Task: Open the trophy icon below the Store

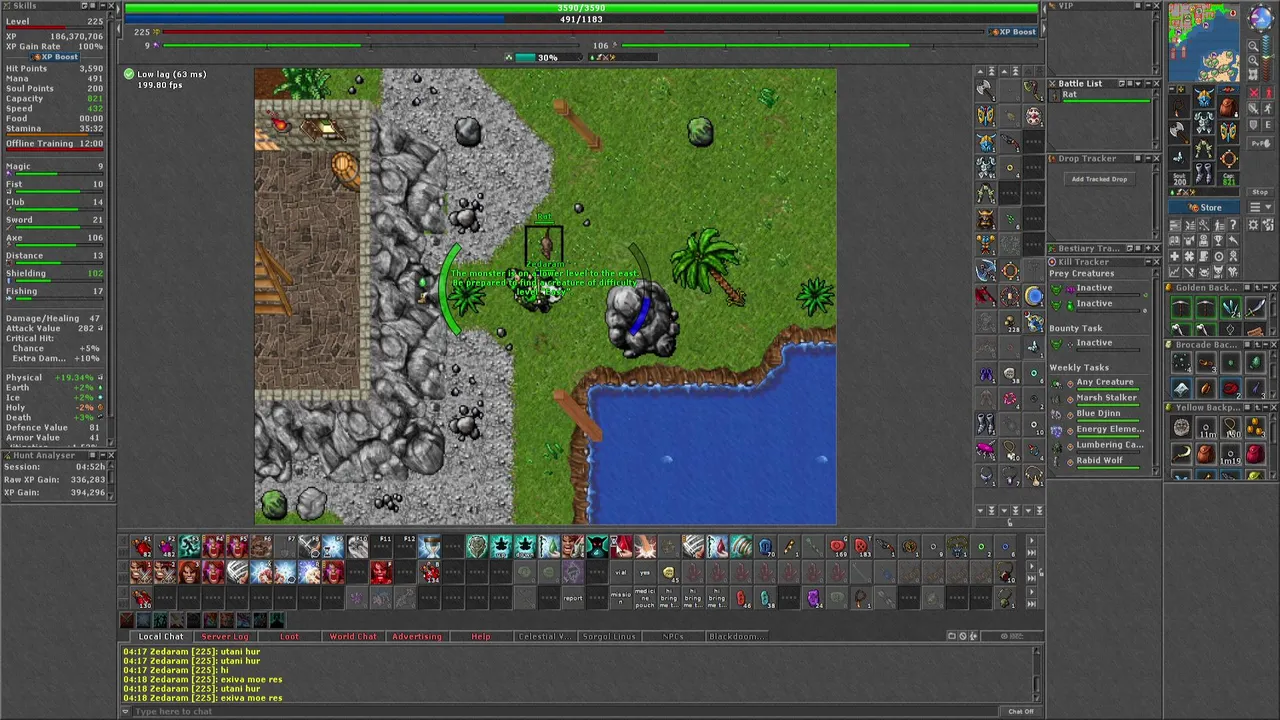Action: (x=1218, y=240)
